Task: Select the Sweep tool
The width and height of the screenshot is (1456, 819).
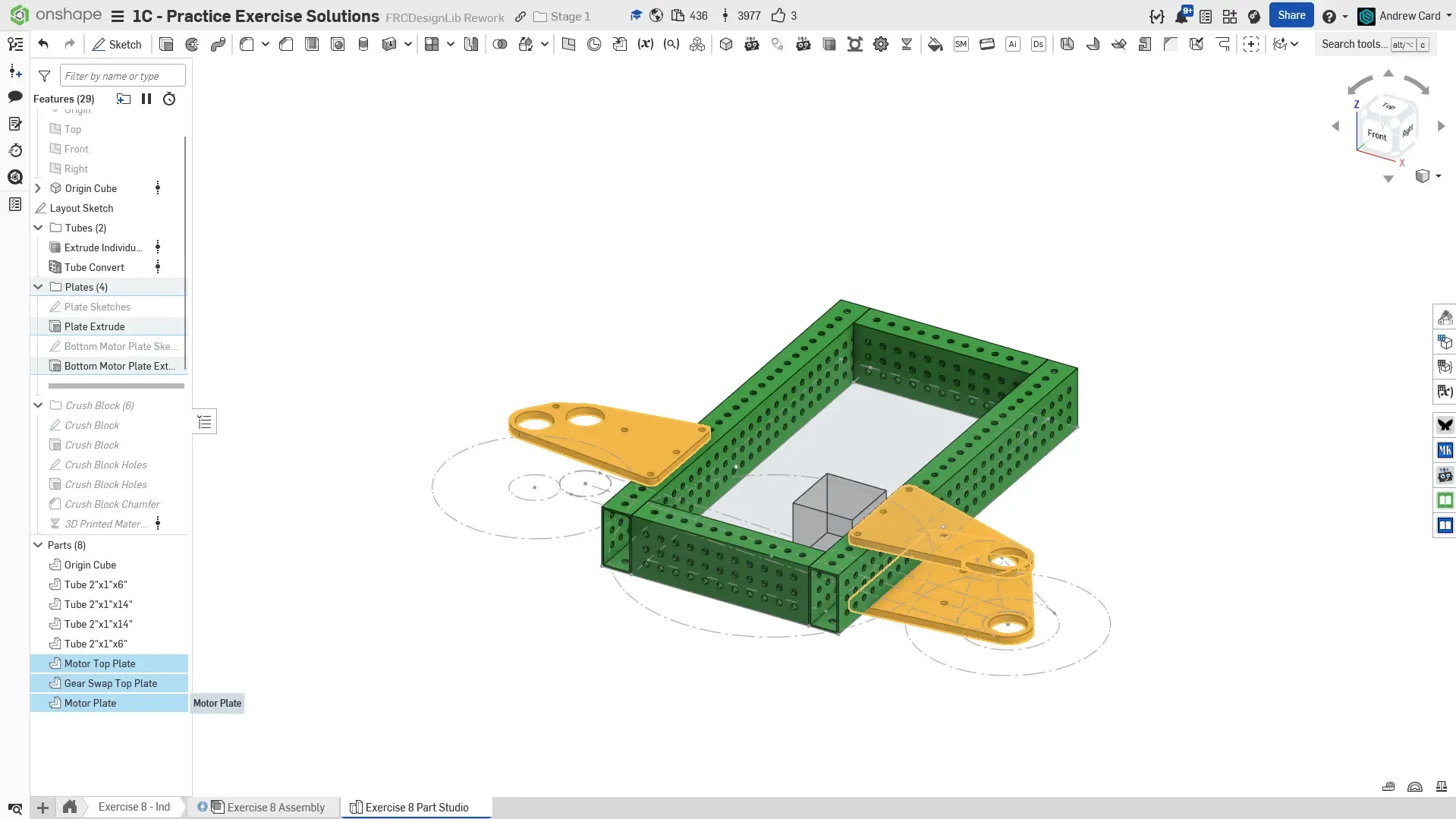Action: point(218,44)
